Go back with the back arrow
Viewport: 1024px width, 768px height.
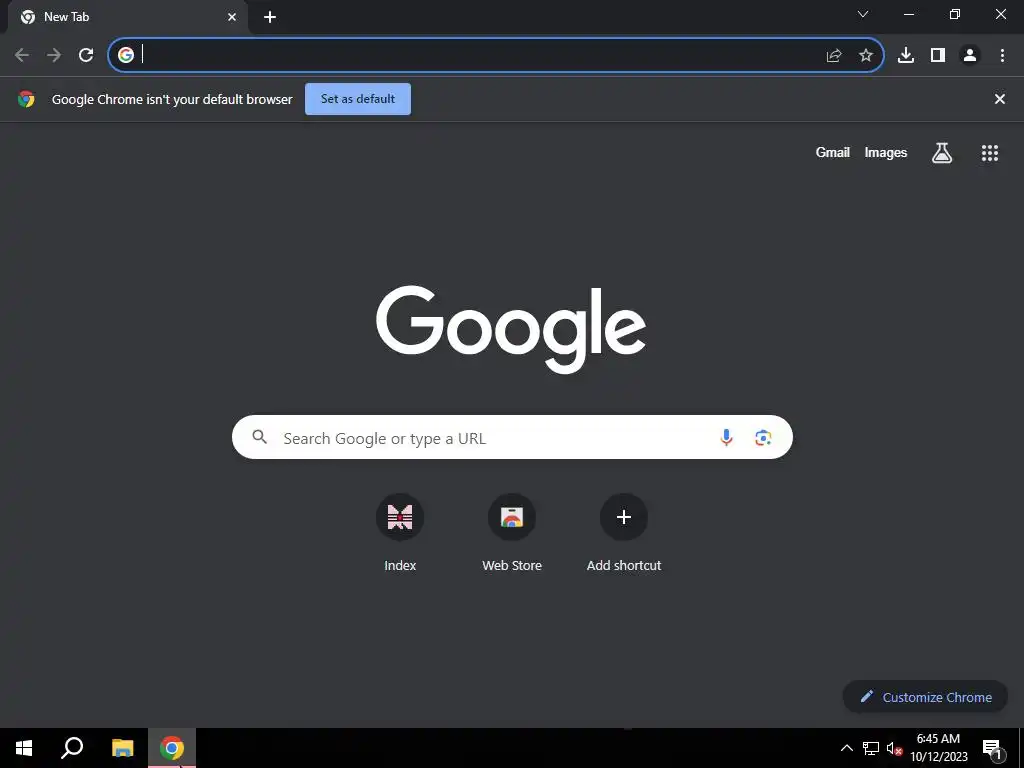(x=22, y=56)
